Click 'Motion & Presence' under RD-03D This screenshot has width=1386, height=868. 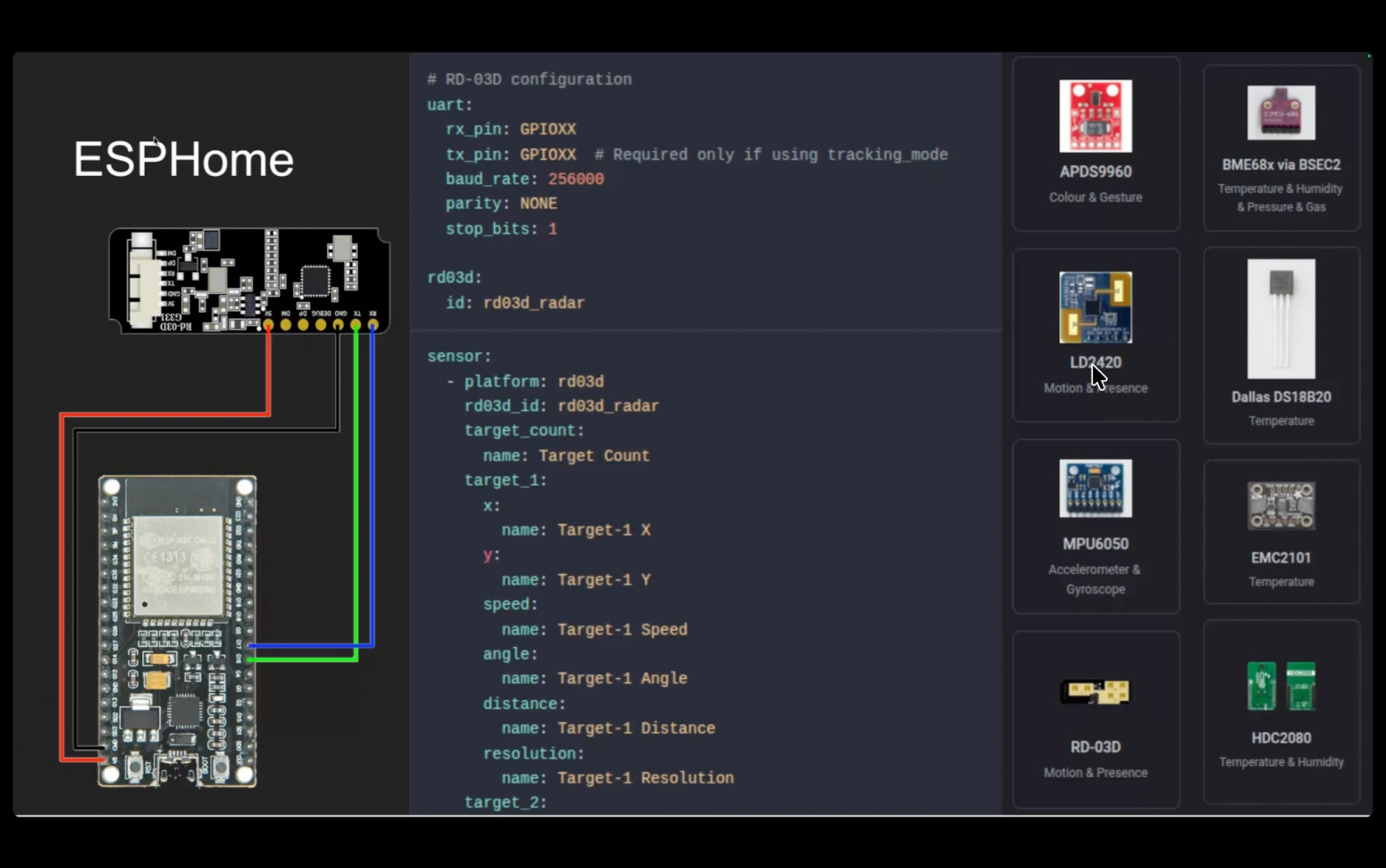click(x=1095, y=773)
